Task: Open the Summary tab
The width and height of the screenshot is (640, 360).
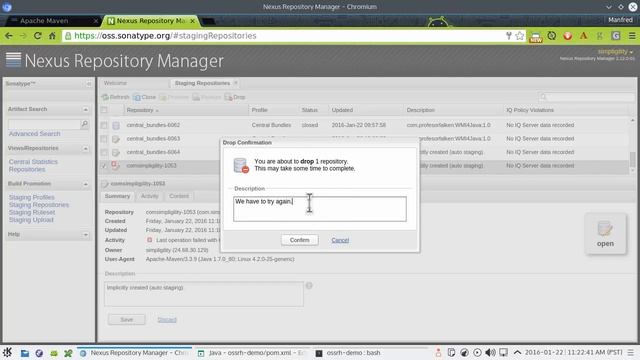Action: click(117, 196)
